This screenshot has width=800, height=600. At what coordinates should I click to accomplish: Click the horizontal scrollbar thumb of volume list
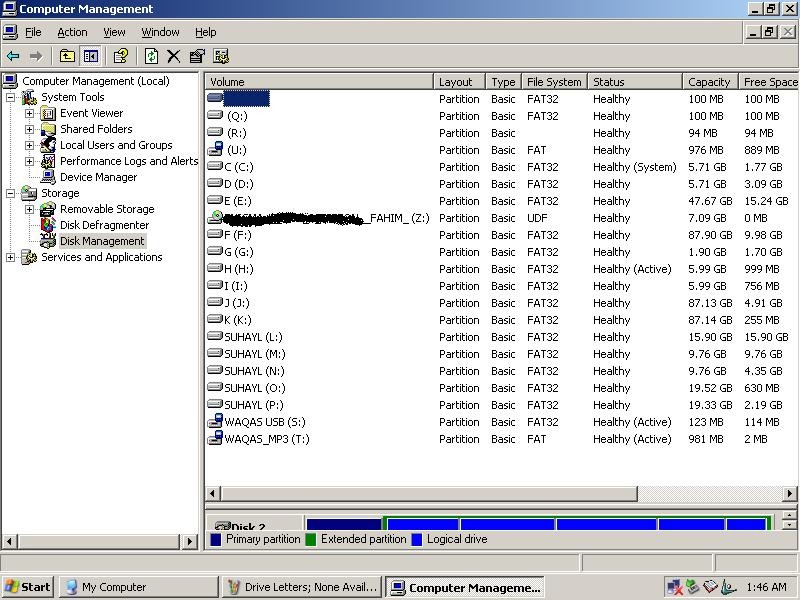pos(429,493)
